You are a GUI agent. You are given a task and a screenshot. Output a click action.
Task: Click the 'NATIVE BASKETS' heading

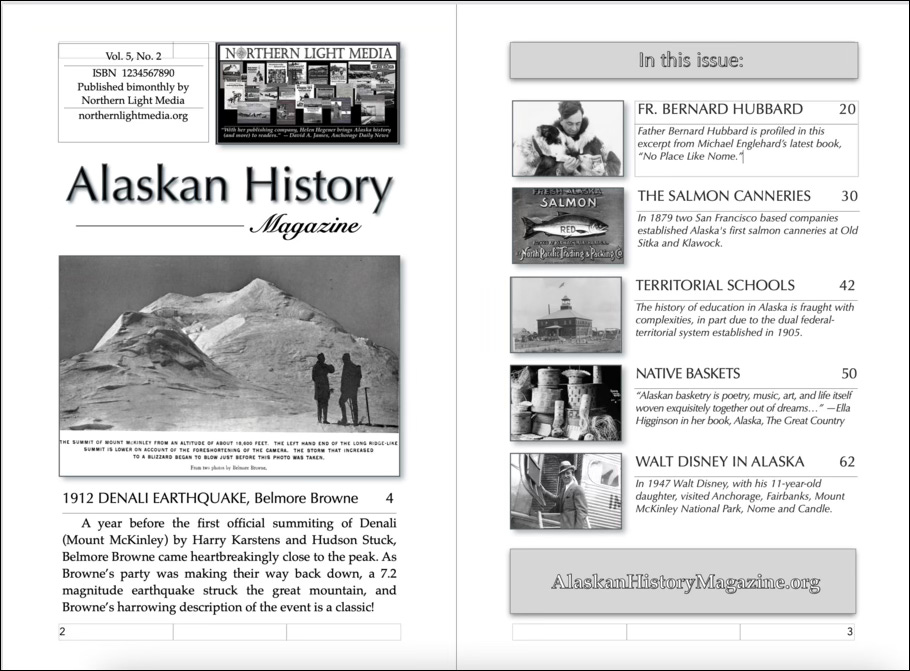click(x=688, y=374)
